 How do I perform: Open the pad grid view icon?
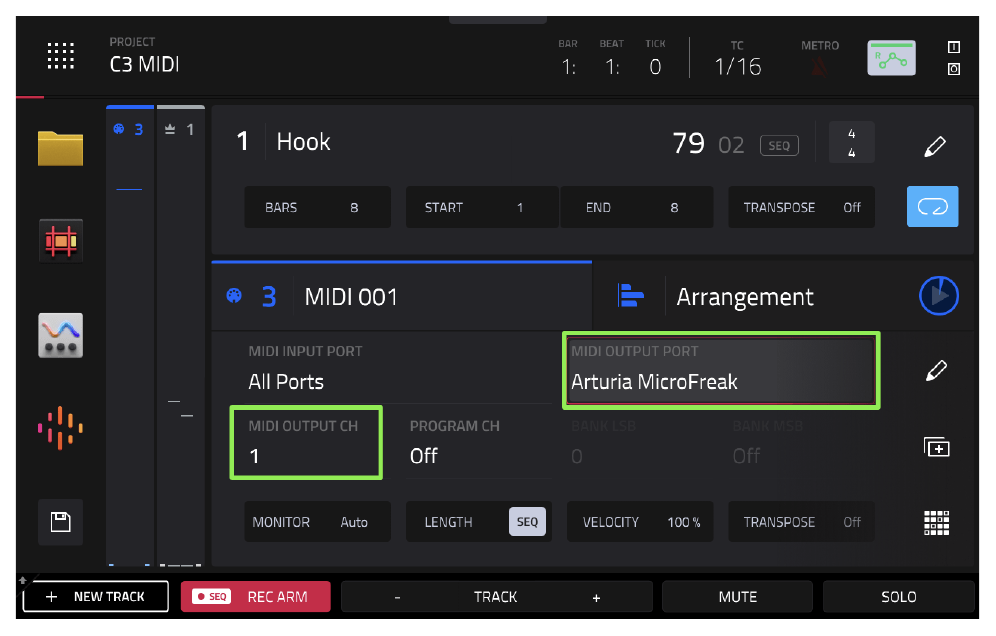click(936, 523)
